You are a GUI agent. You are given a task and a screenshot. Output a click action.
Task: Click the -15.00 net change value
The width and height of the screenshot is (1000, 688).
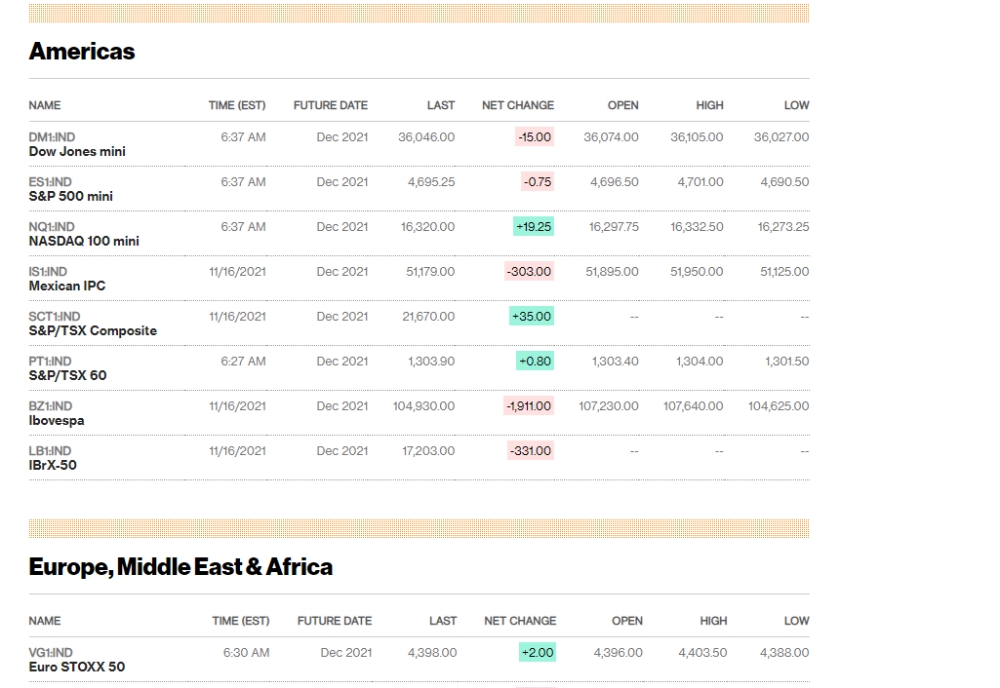point(534,137)
